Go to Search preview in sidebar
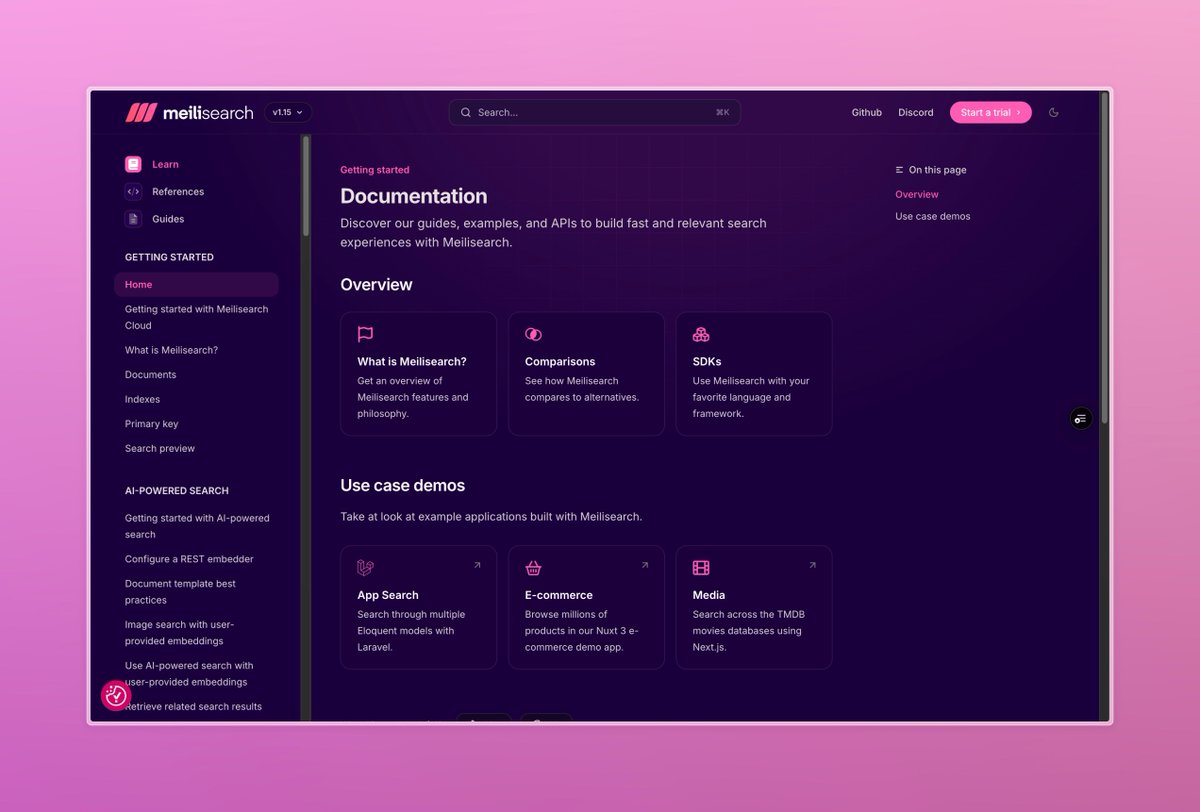This screenshot has width=1200, height=812. (160, 449)
